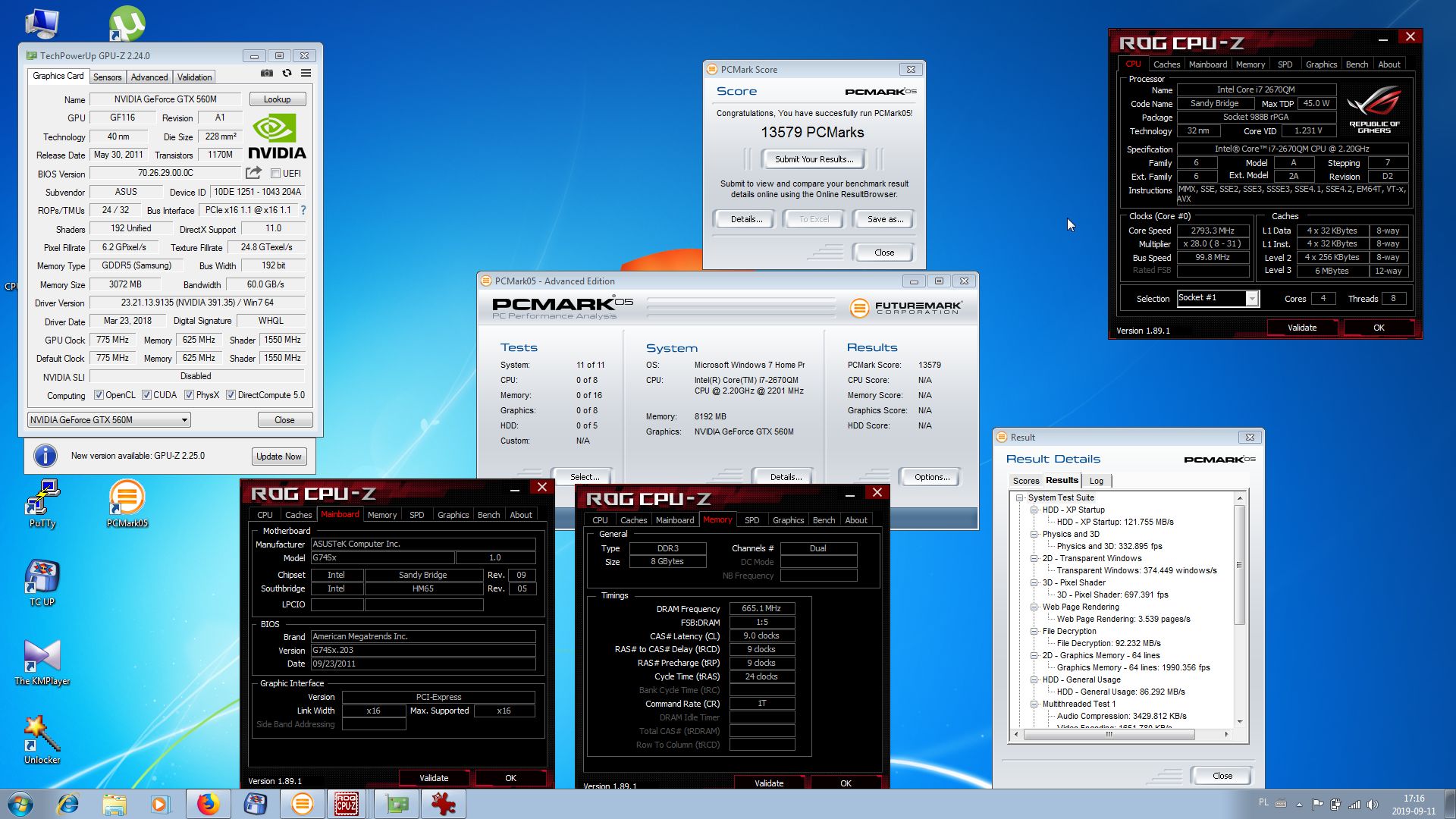Image resolution: width=1456 pixels, height=819 pixels.
Task: Click the IrfanView red cat taskbar icon
Action: 444,804
